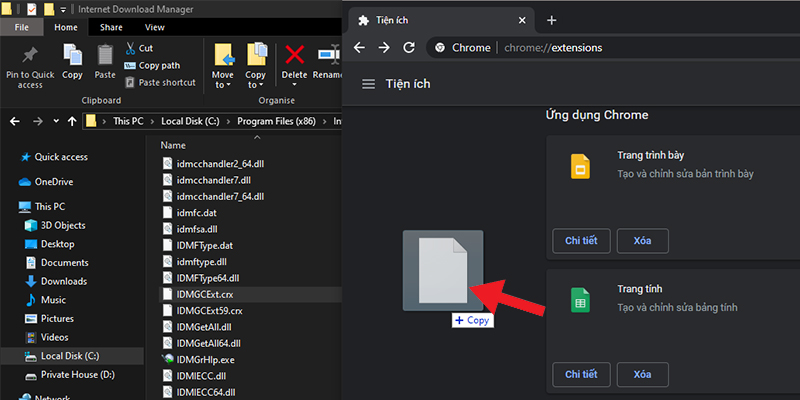Select OneDrive in navigation pane

pyautogui.click(x=46, y=182)
